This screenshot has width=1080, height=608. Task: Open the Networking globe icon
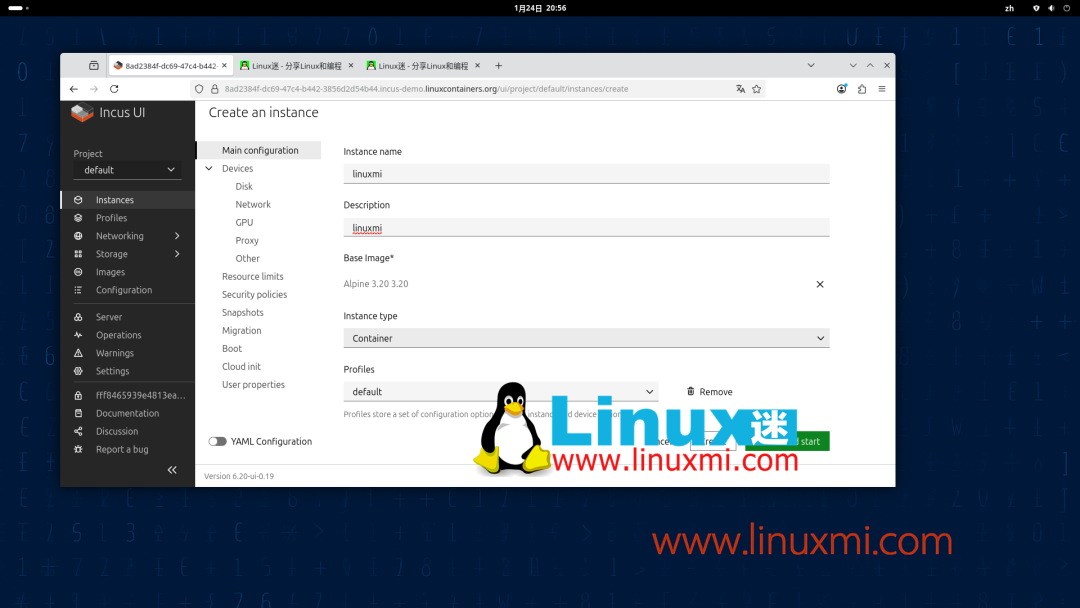[78, 235]
